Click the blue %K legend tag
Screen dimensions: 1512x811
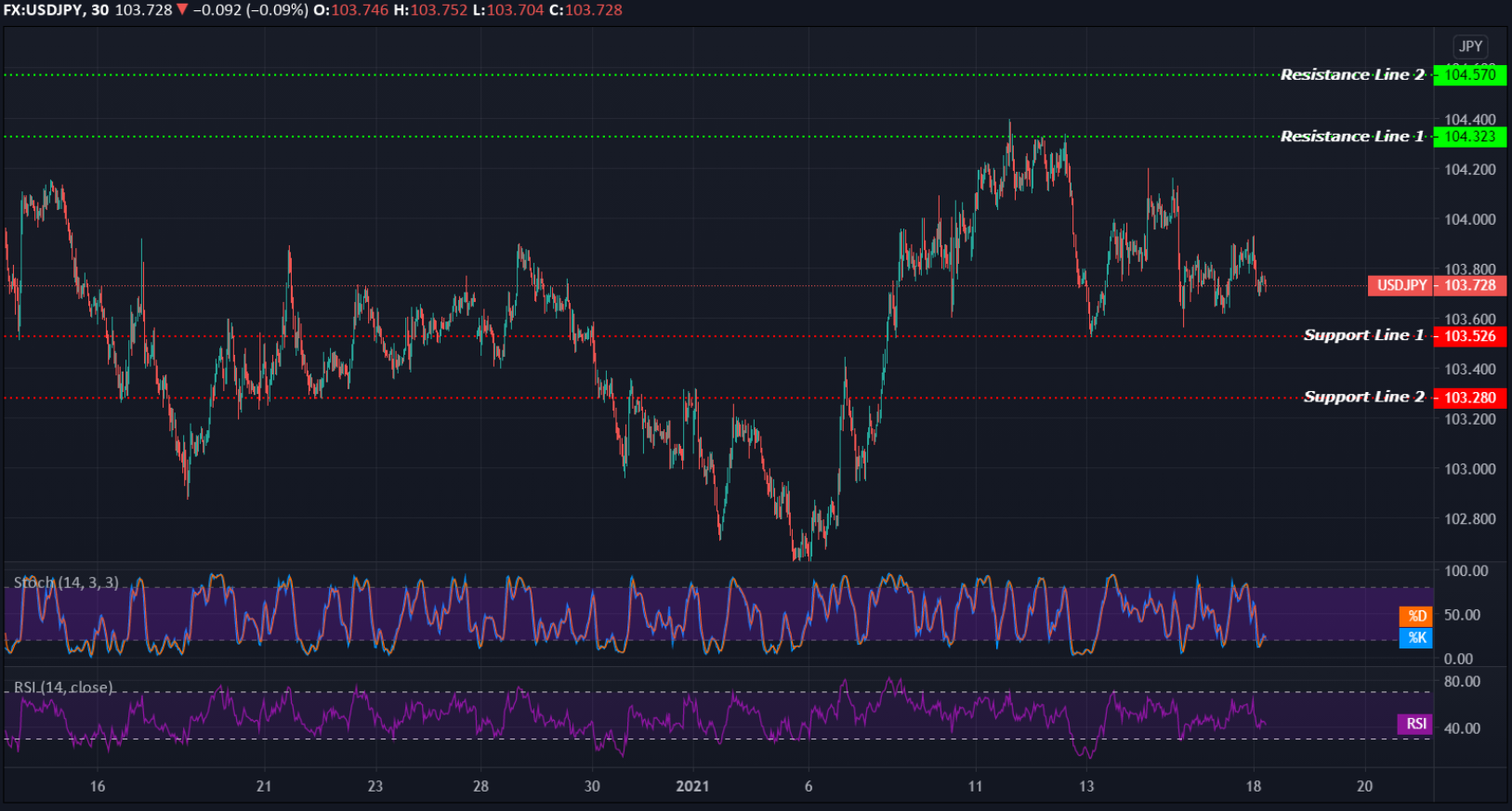click(1416, 637)
